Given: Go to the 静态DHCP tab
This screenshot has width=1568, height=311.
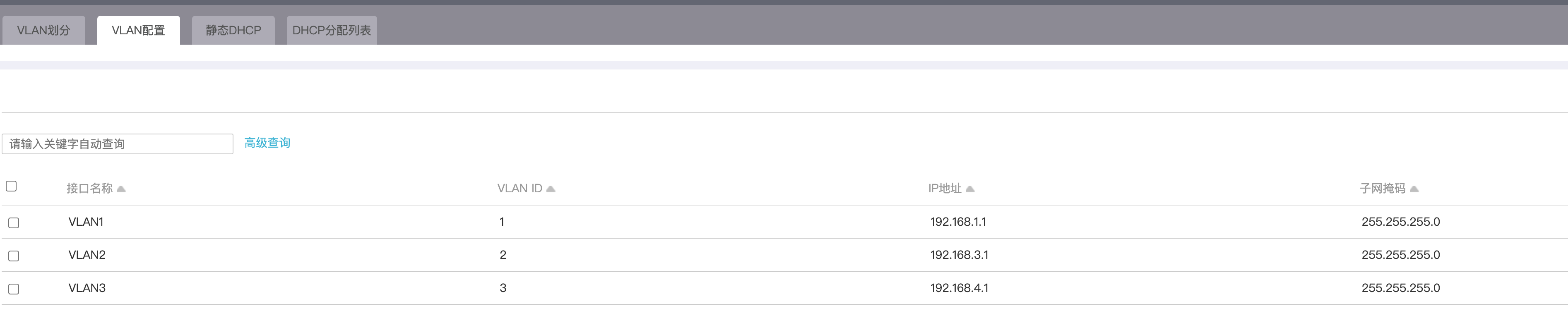Looking at the screenshot, I should point(233,31).
